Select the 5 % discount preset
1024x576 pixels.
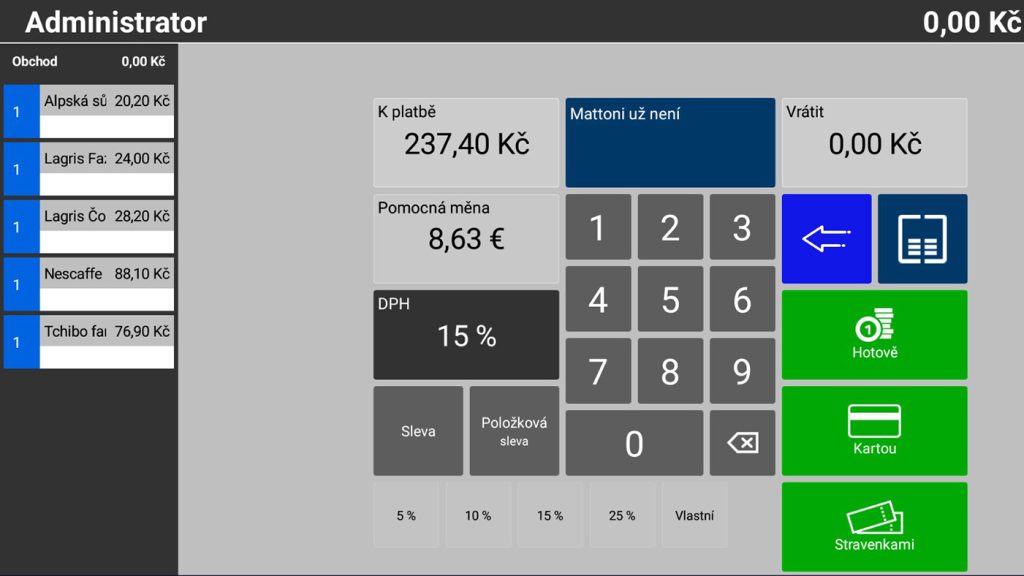(x=406, y=515)
